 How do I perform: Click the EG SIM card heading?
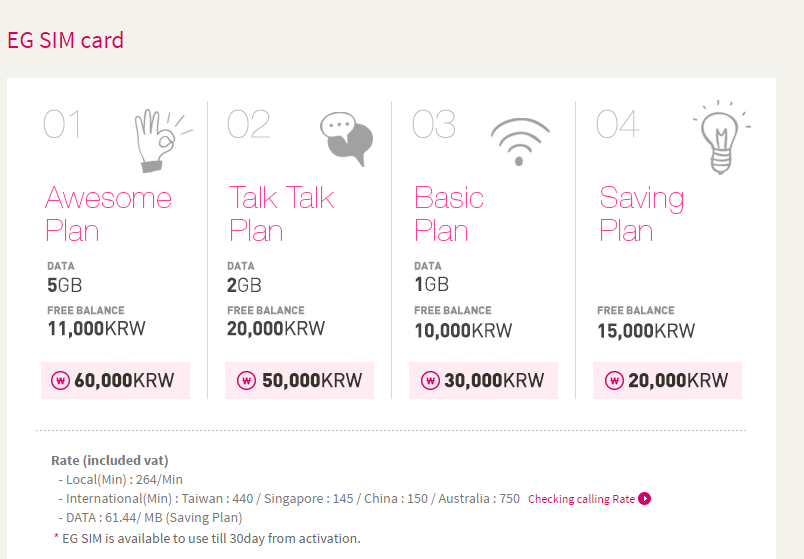click(x=65, y=41)
